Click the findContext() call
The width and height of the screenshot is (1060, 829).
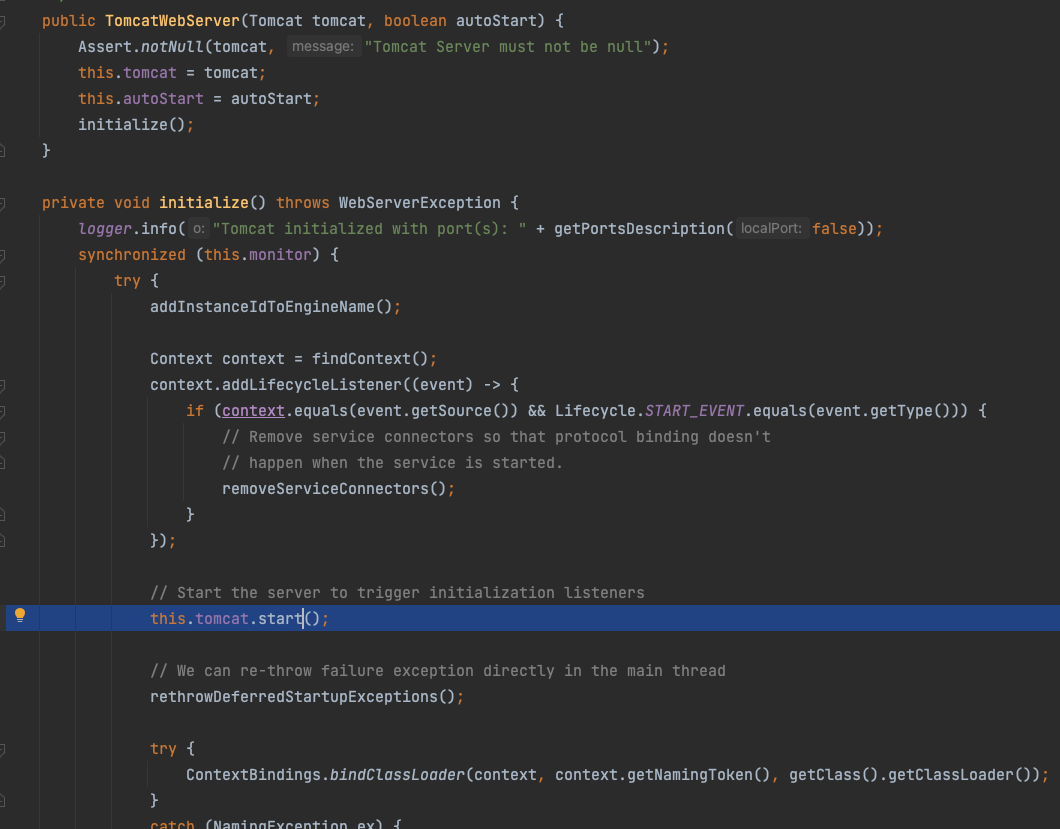[370, 358]
